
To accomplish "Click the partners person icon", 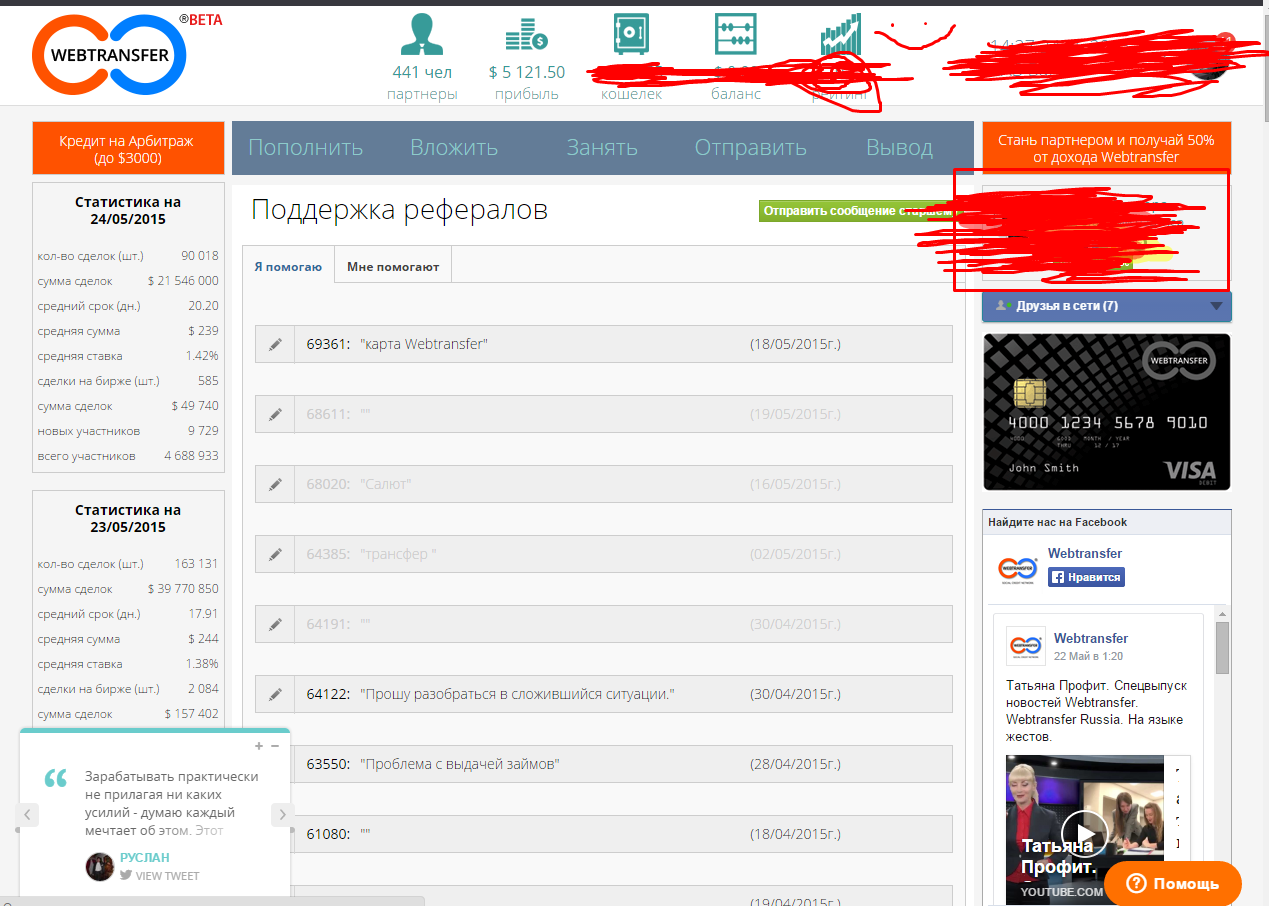I will (x=421, y=35).
